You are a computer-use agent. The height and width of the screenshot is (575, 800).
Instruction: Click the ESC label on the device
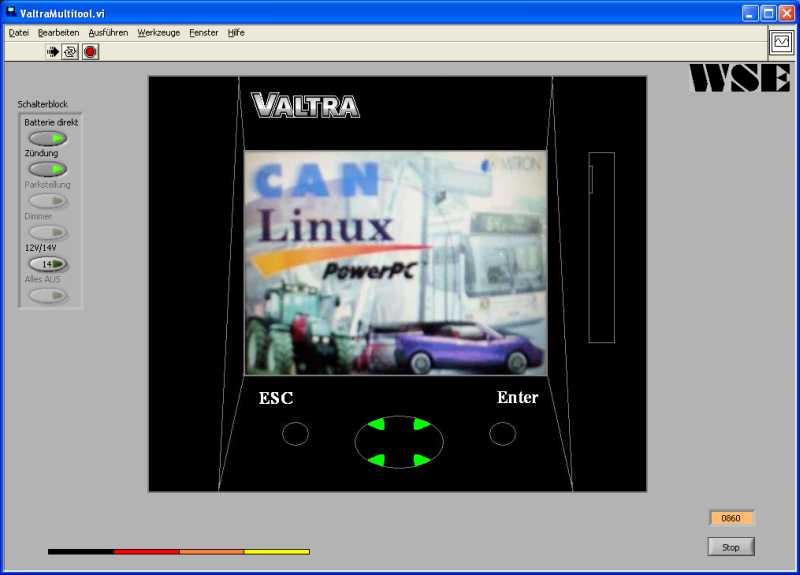pyautogui.click(x=276, y=398)
